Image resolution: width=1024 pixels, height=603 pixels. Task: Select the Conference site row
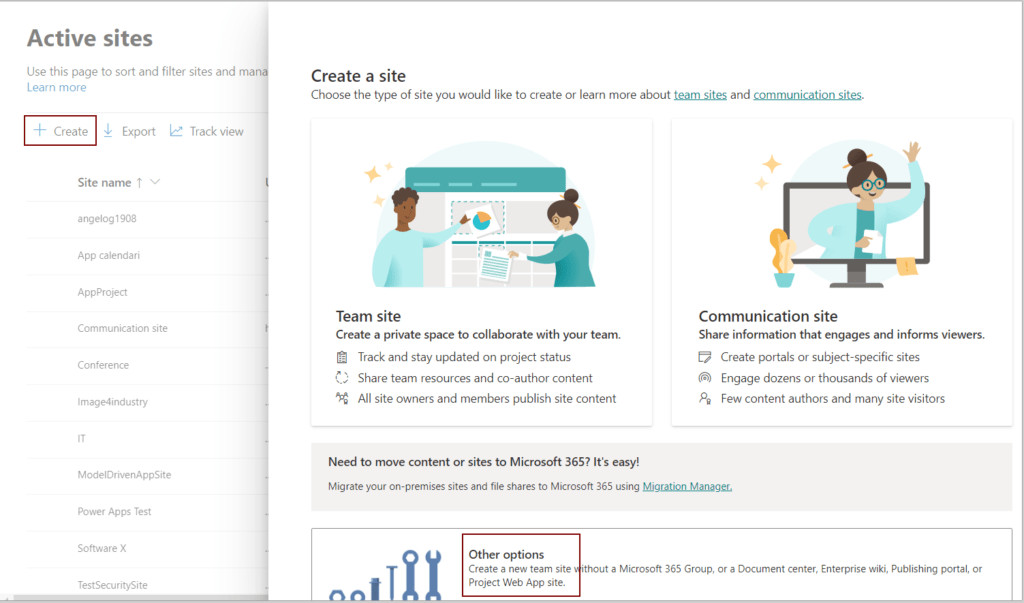click(103, 365)
